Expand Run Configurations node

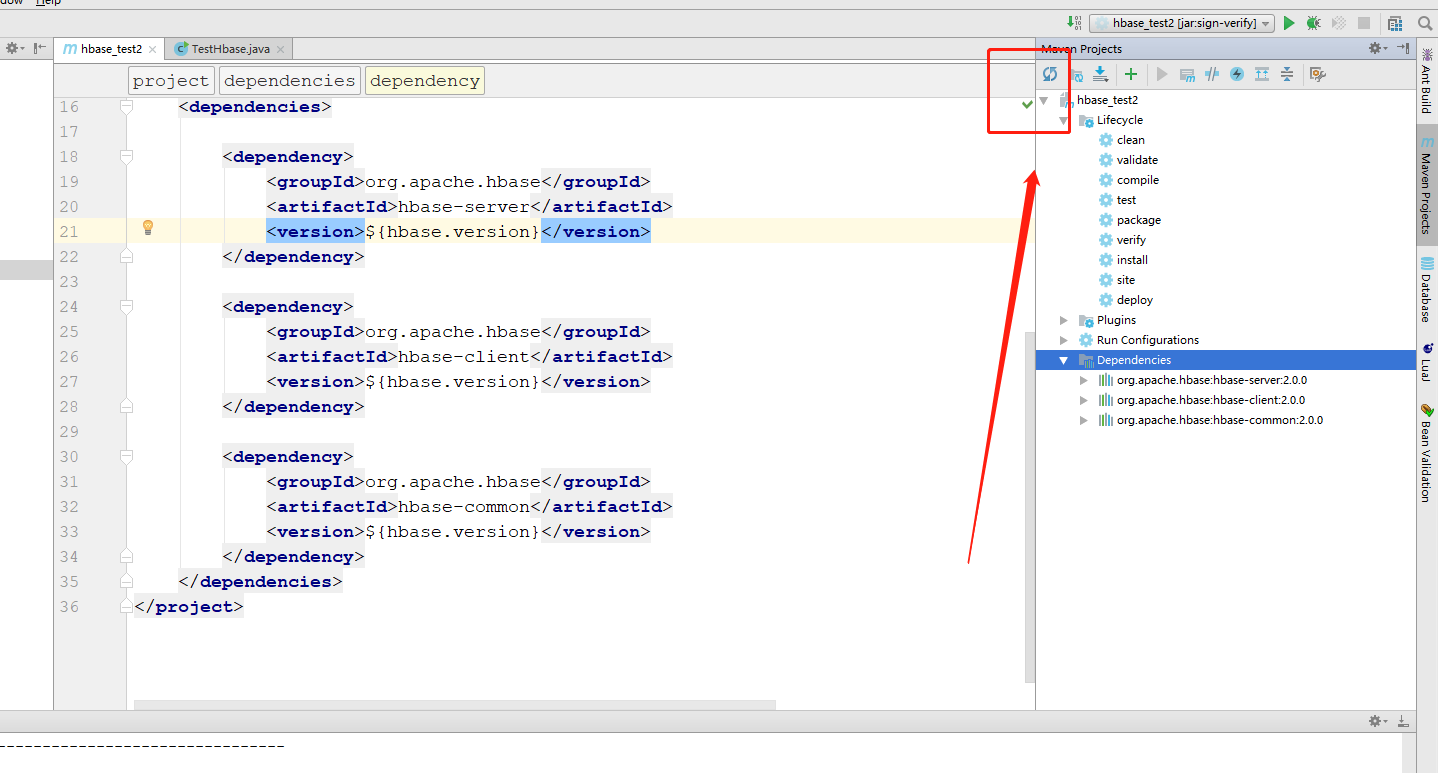tap(1064, 340)
